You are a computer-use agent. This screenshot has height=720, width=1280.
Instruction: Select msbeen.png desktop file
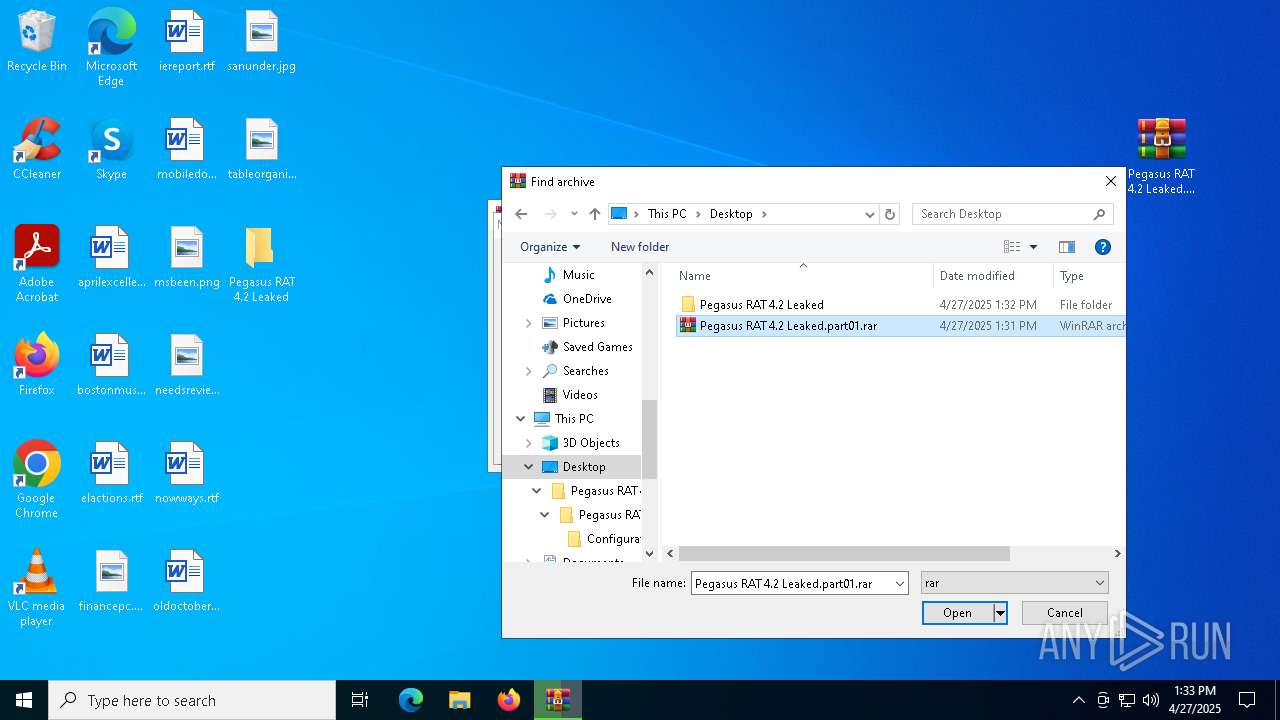point(186,258)
